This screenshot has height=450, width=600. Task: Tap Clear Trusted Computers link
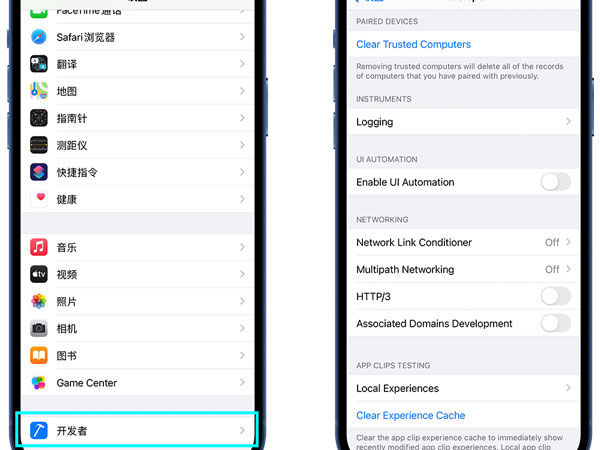click(413, 44)
